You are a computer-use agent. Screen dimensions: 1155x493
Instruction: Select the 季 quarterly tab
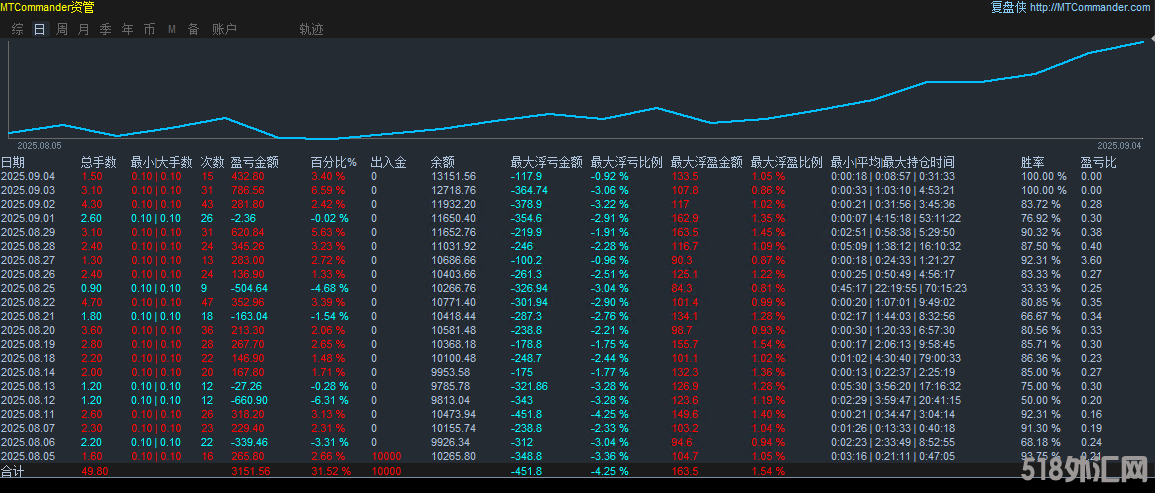click(105, 30)
